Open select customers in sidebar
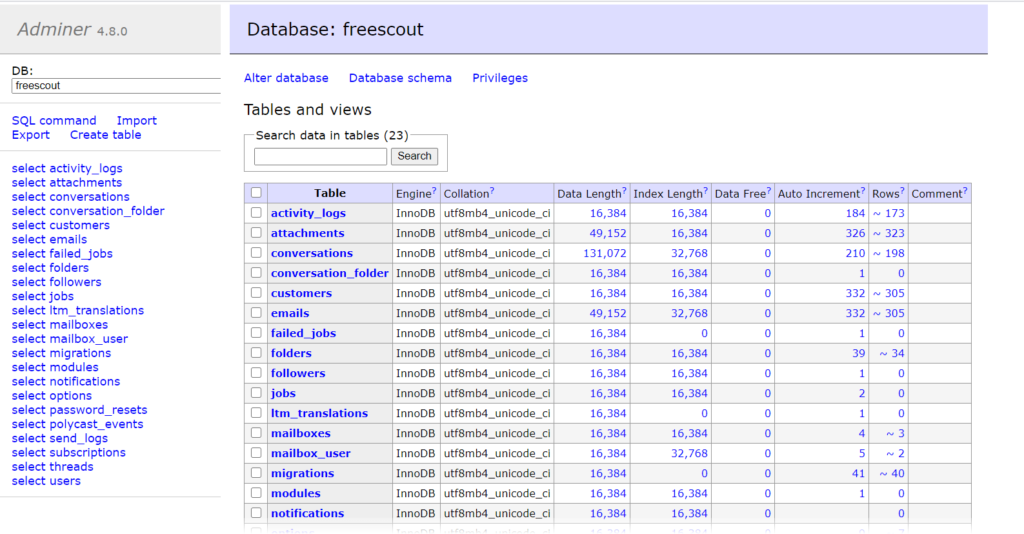The image size is (1024, 534). click(61, 225)
